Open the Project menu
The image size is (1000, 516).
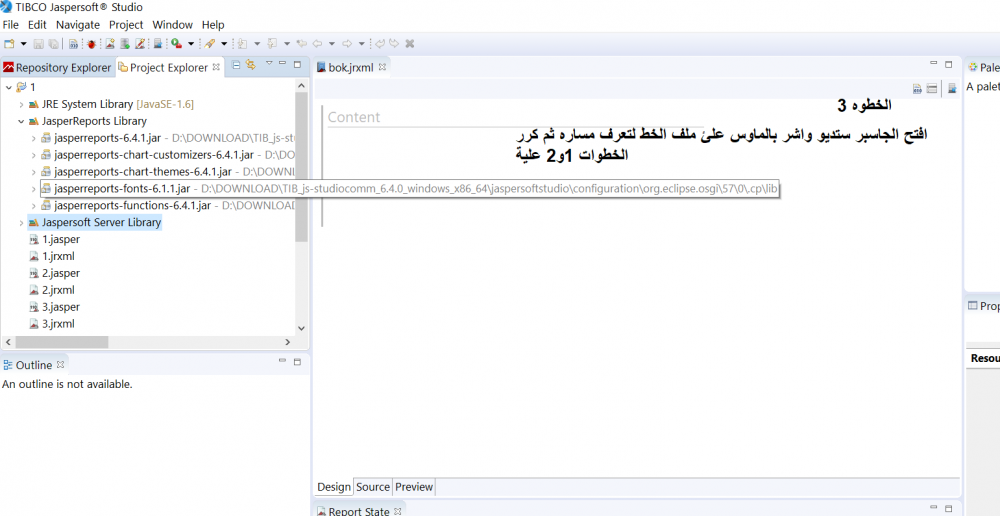coord(126,24)
